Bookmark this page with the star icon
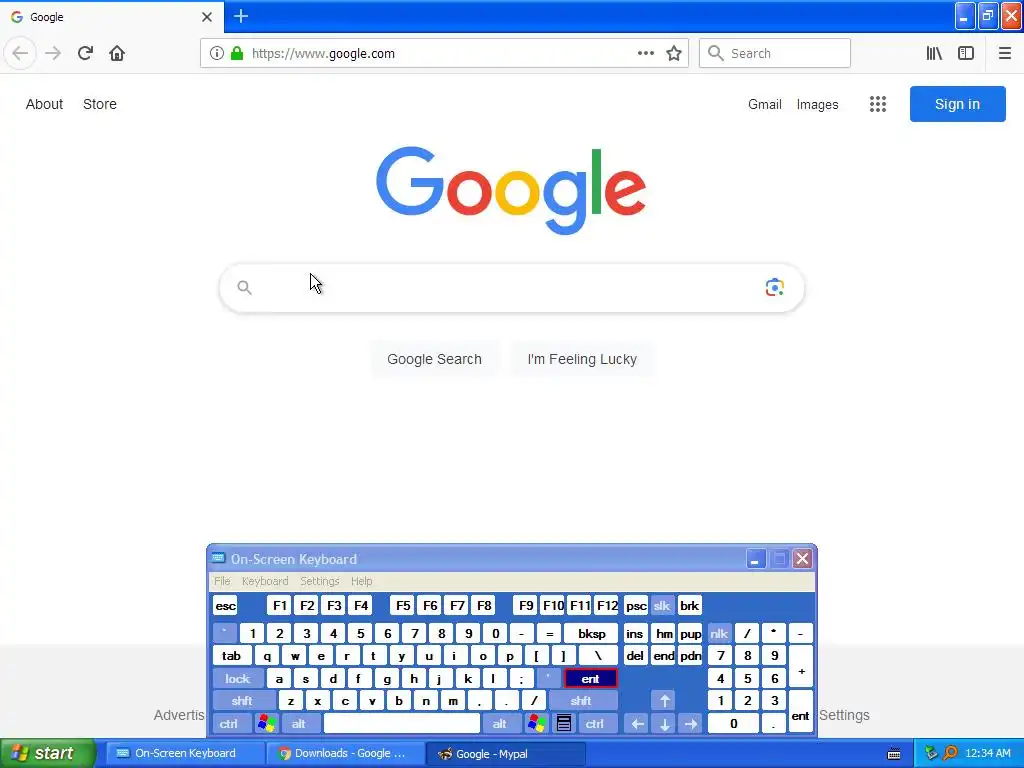Image resolution: width=1024 pixels, height=768 pixels. 673,54
